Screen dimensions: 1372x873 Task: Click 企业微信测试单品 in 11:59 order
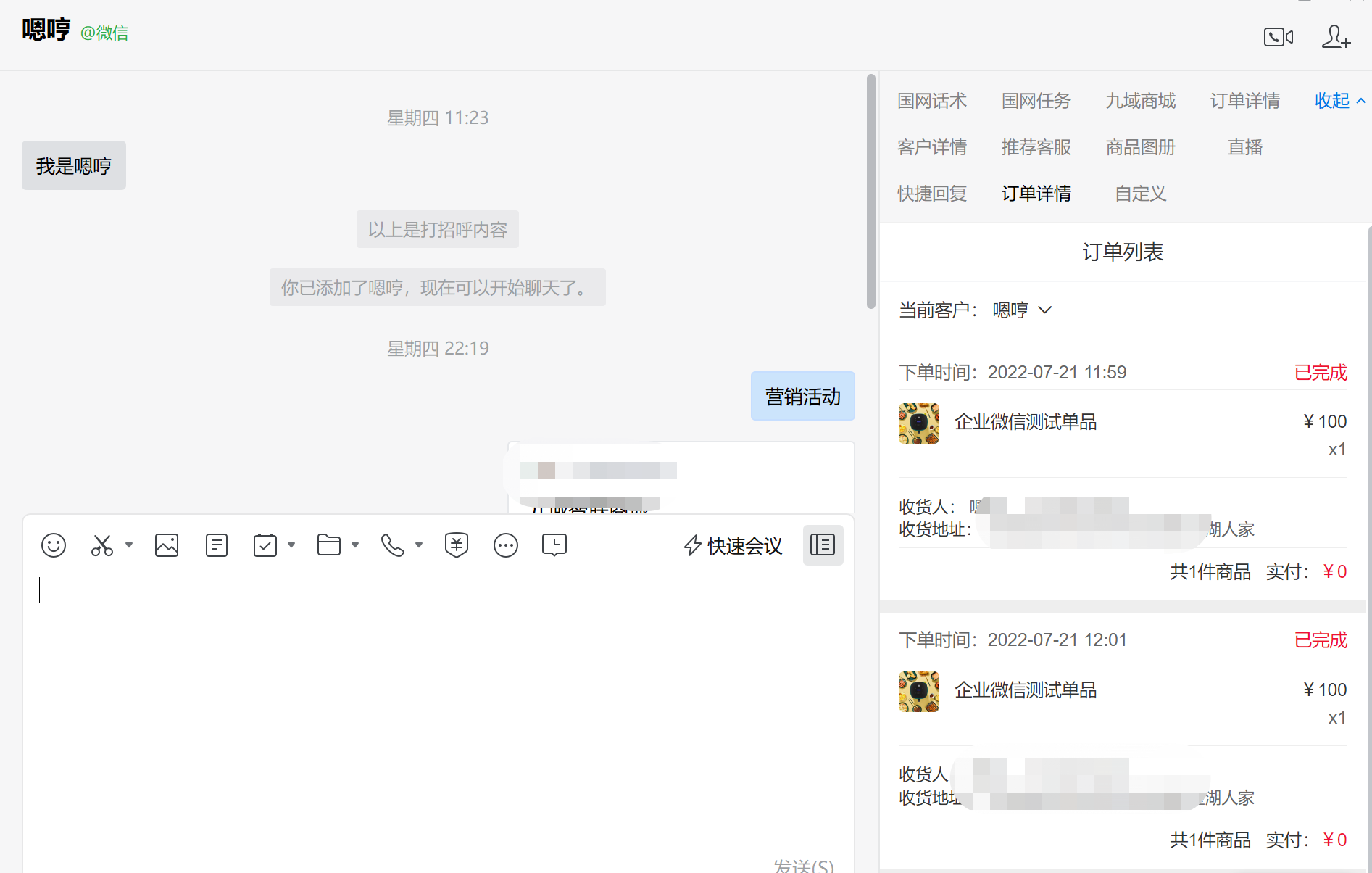(x=1026, y=422)
